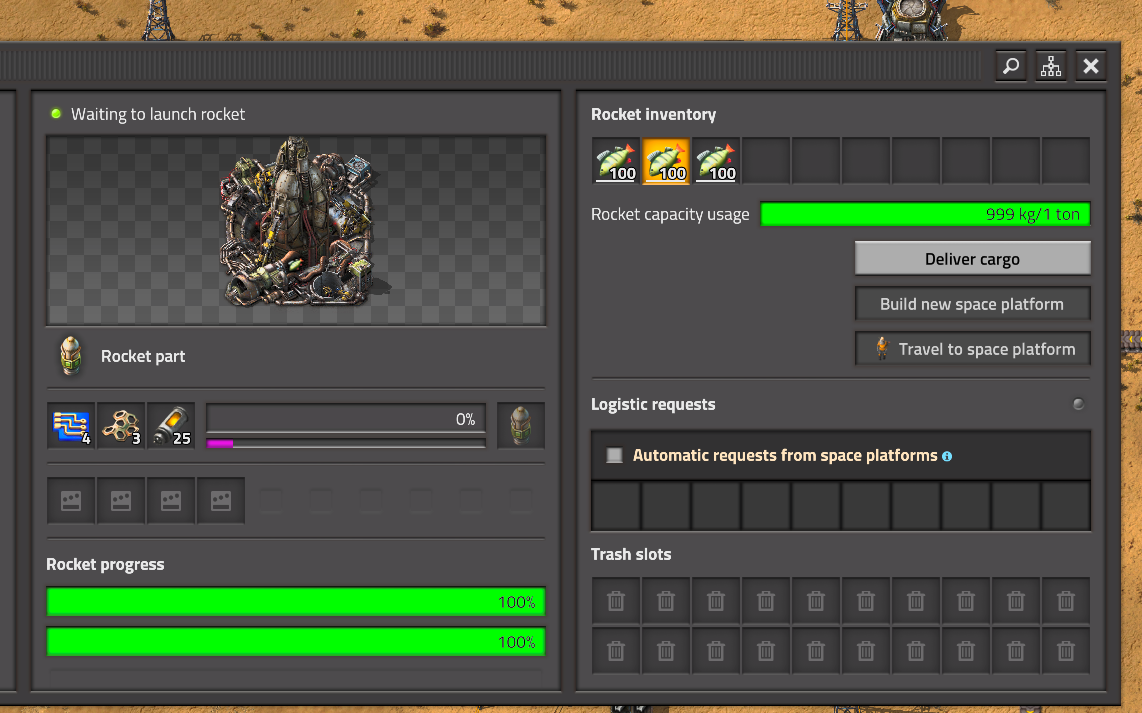Click the rocket part output slot icon
This screenshot has height=713, width=1142.
pos(521,425)
